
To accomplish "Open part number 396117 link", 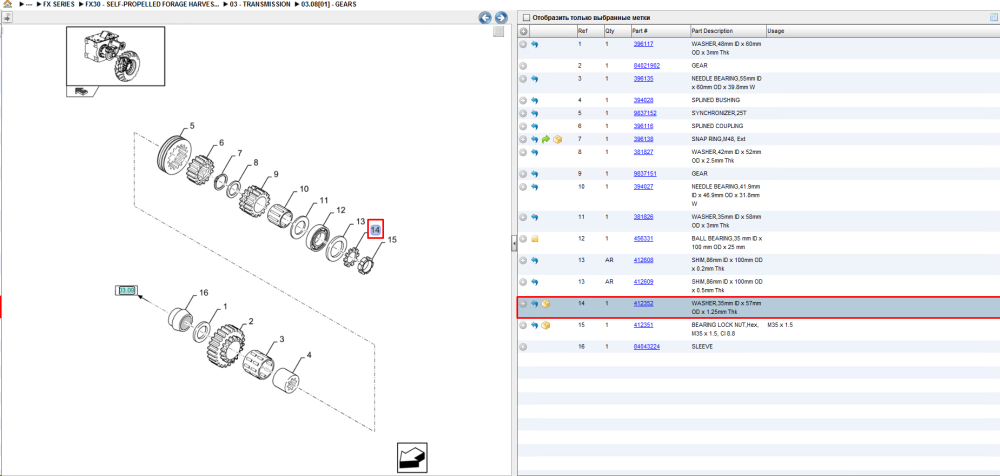I will [x=643, y=44].
